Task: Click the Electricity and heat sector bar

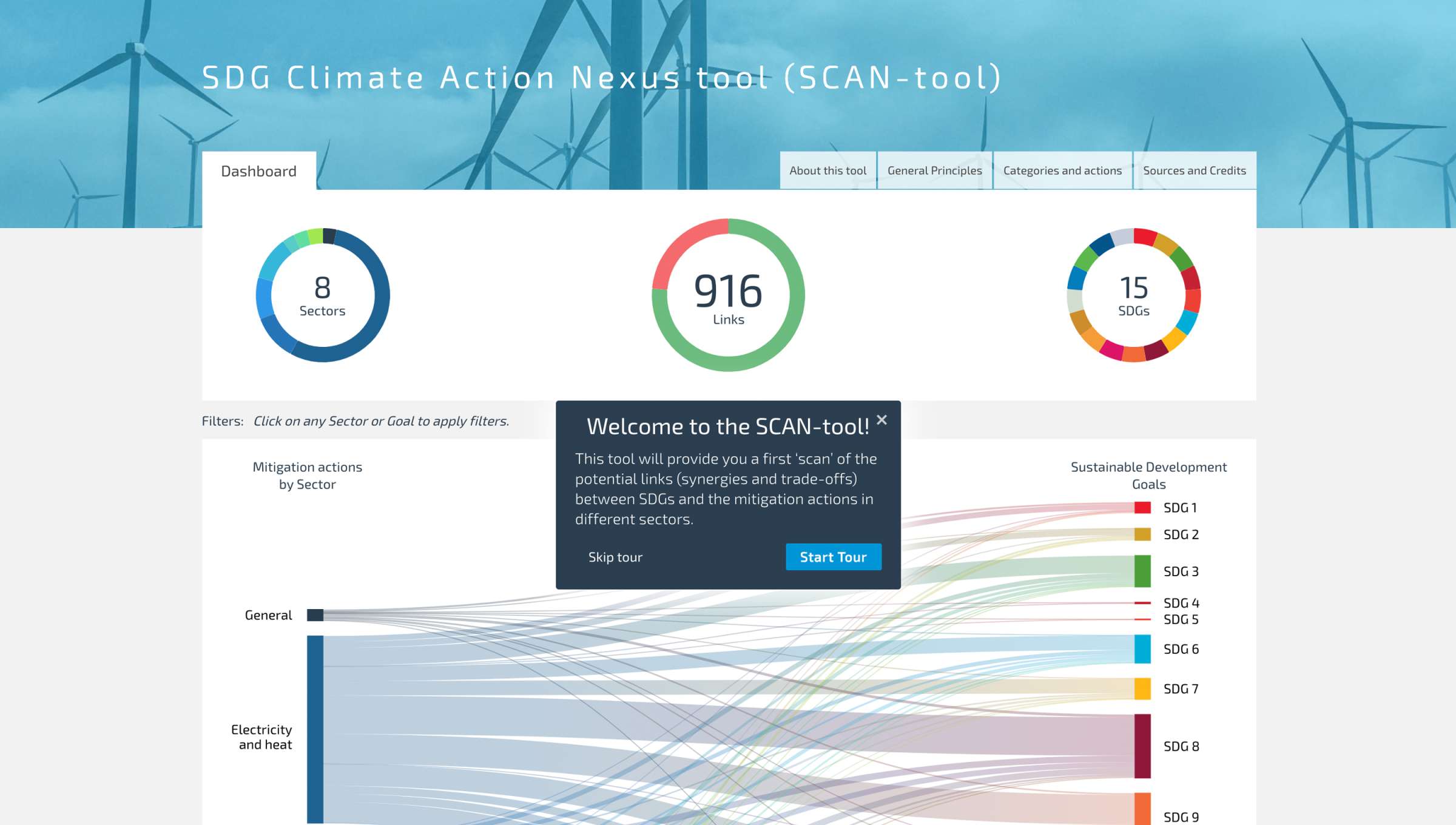Action: (x=315, y=728)
